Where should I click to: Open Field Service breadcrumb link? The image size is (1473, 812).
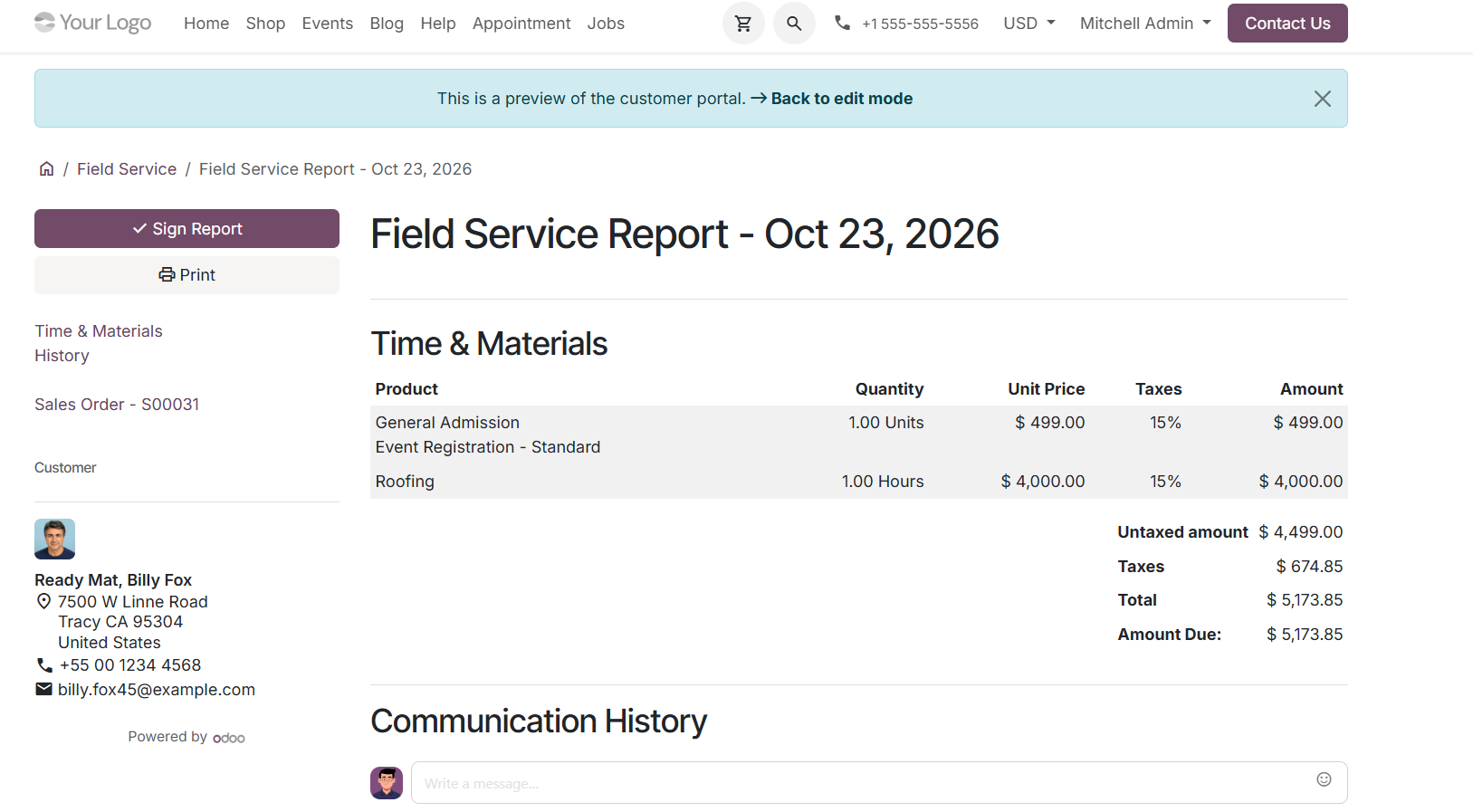(x=127, y=169)
